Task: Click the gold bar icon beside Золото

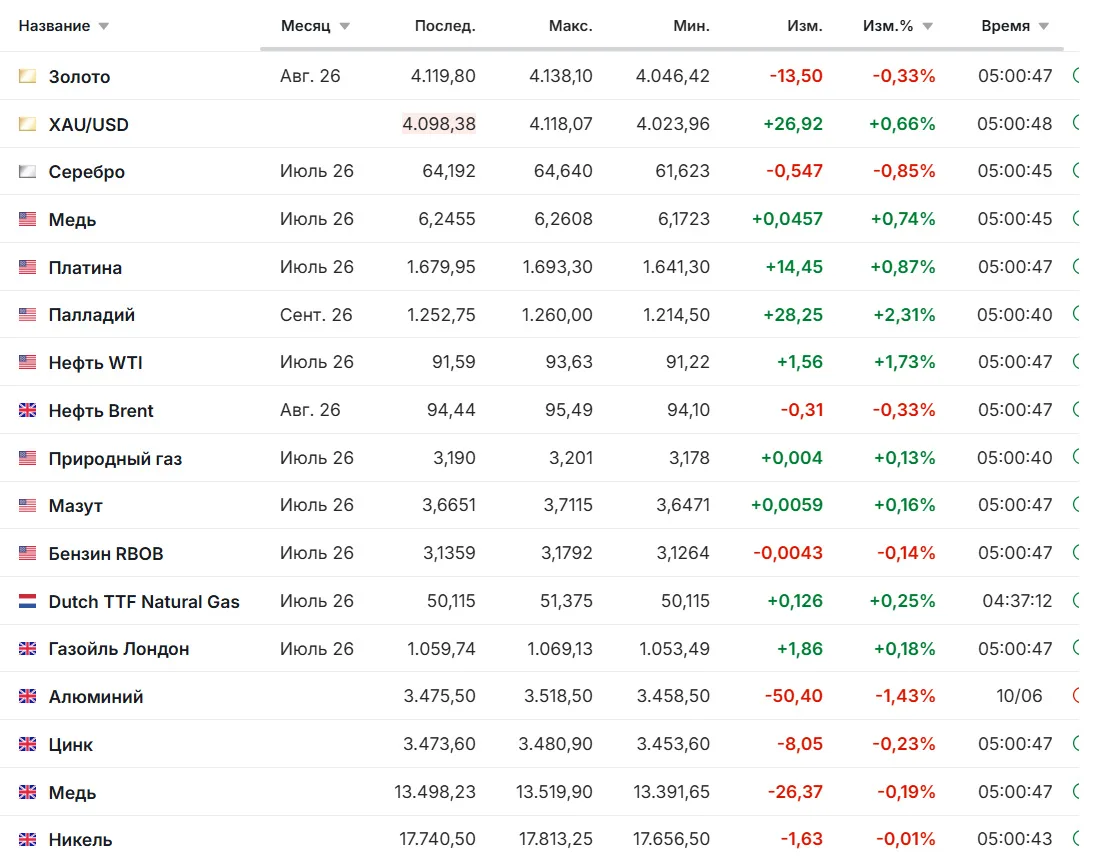Action: point(27,76)
